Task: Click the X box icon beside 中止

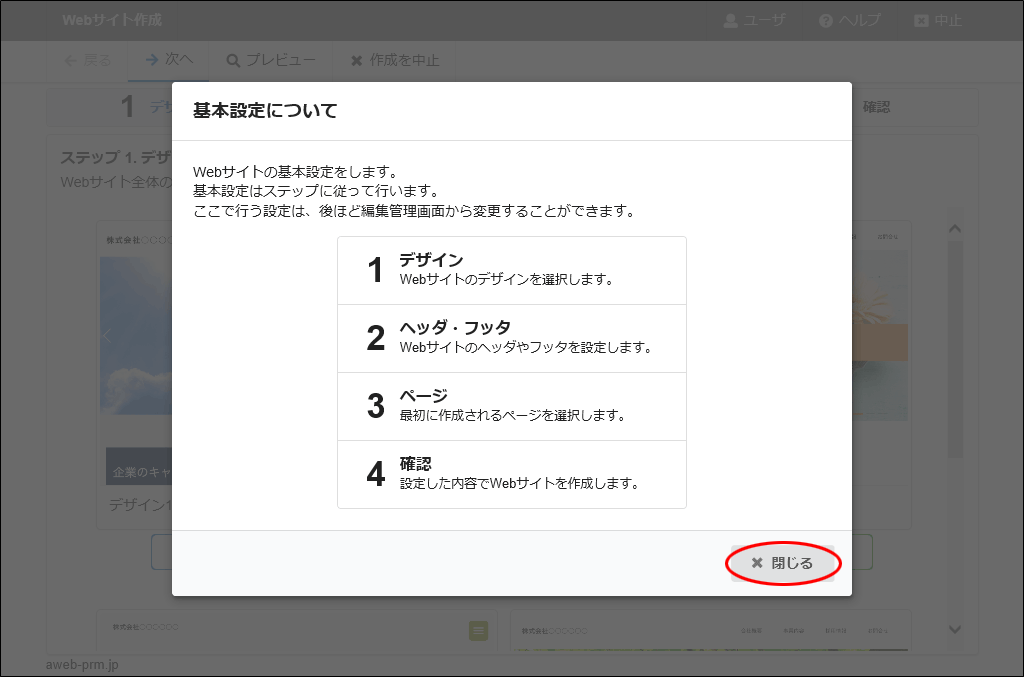Action: (x=921, y=21)
